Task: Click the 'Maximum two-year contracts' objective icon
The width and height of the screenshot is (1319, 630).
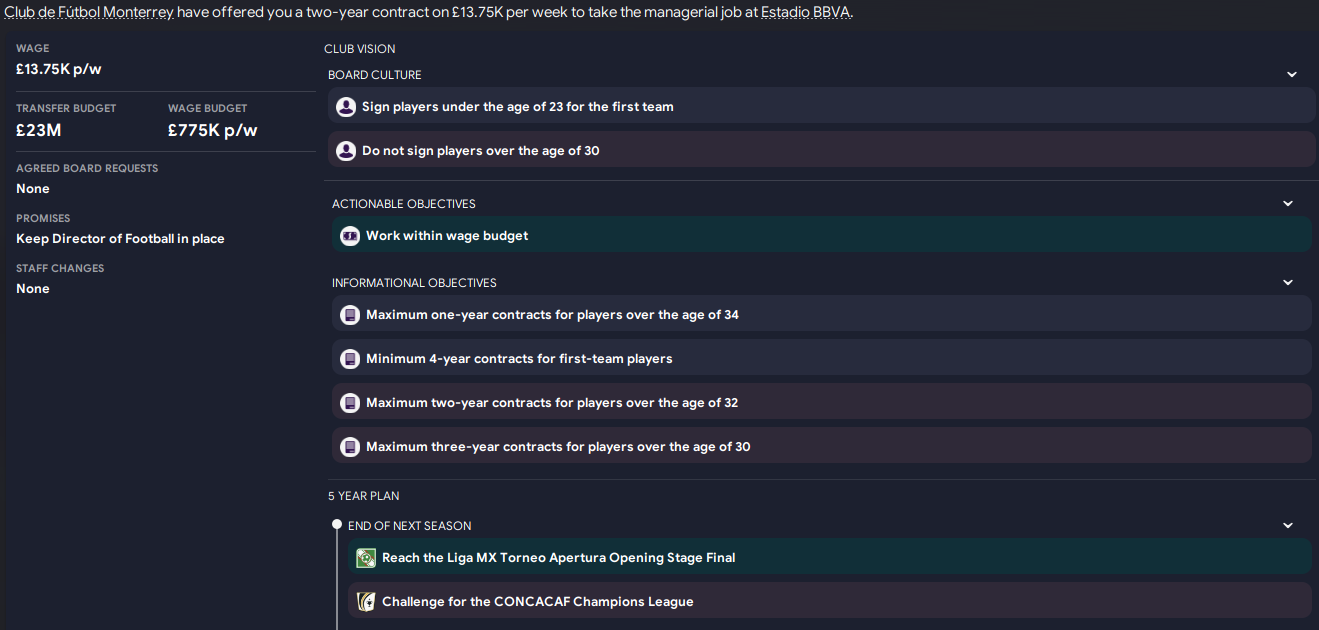Action: click(x=350, y=403)
